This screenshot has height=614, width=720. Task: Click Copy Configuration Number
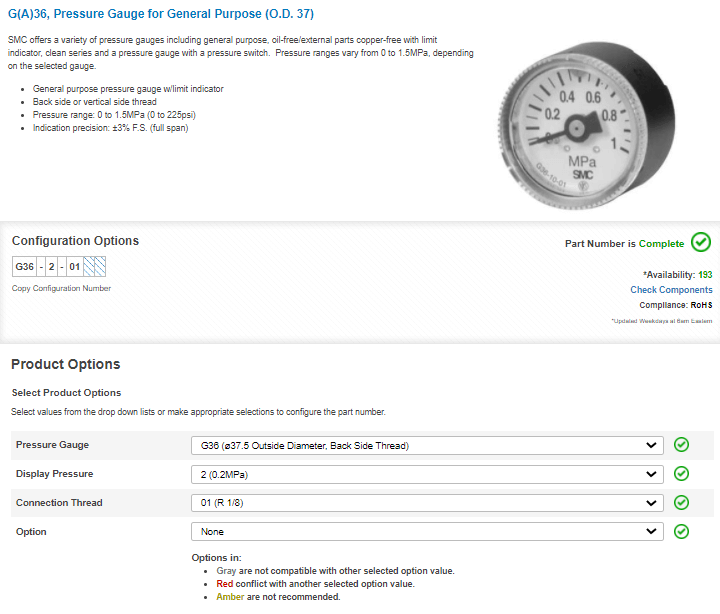[61, 288]
